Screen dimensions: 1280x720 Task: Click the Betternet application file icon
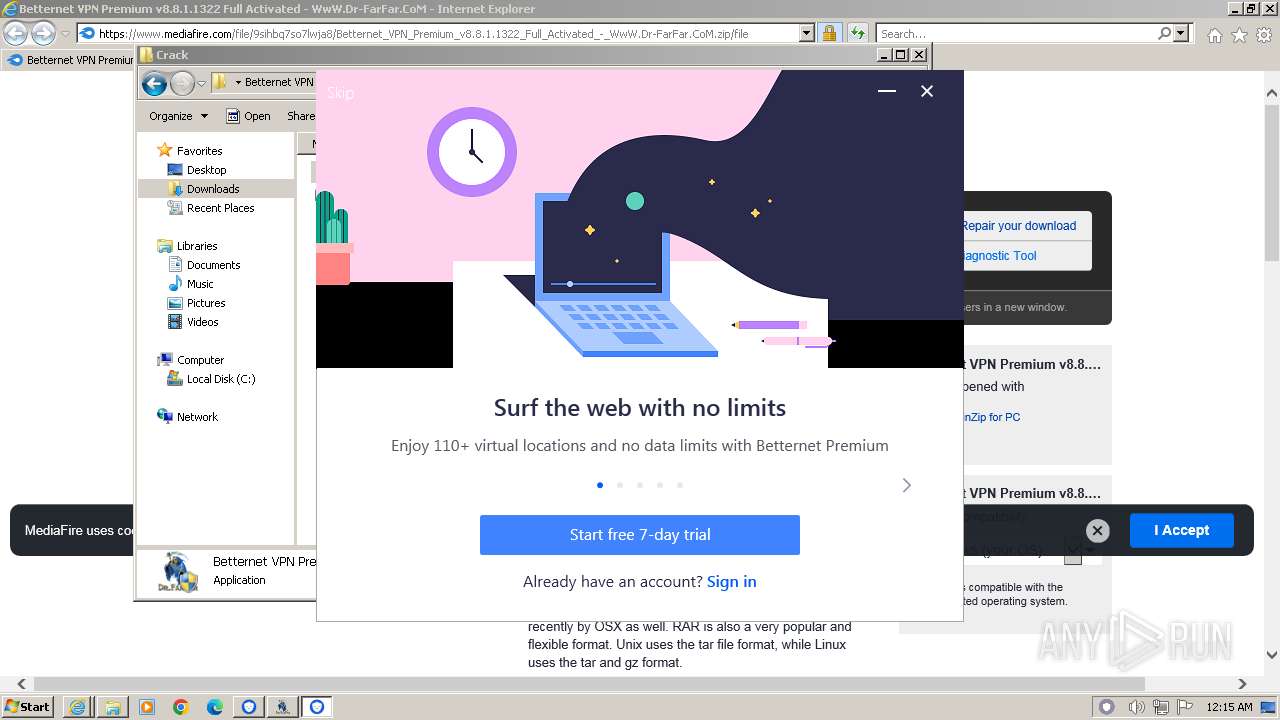point(178,572)
